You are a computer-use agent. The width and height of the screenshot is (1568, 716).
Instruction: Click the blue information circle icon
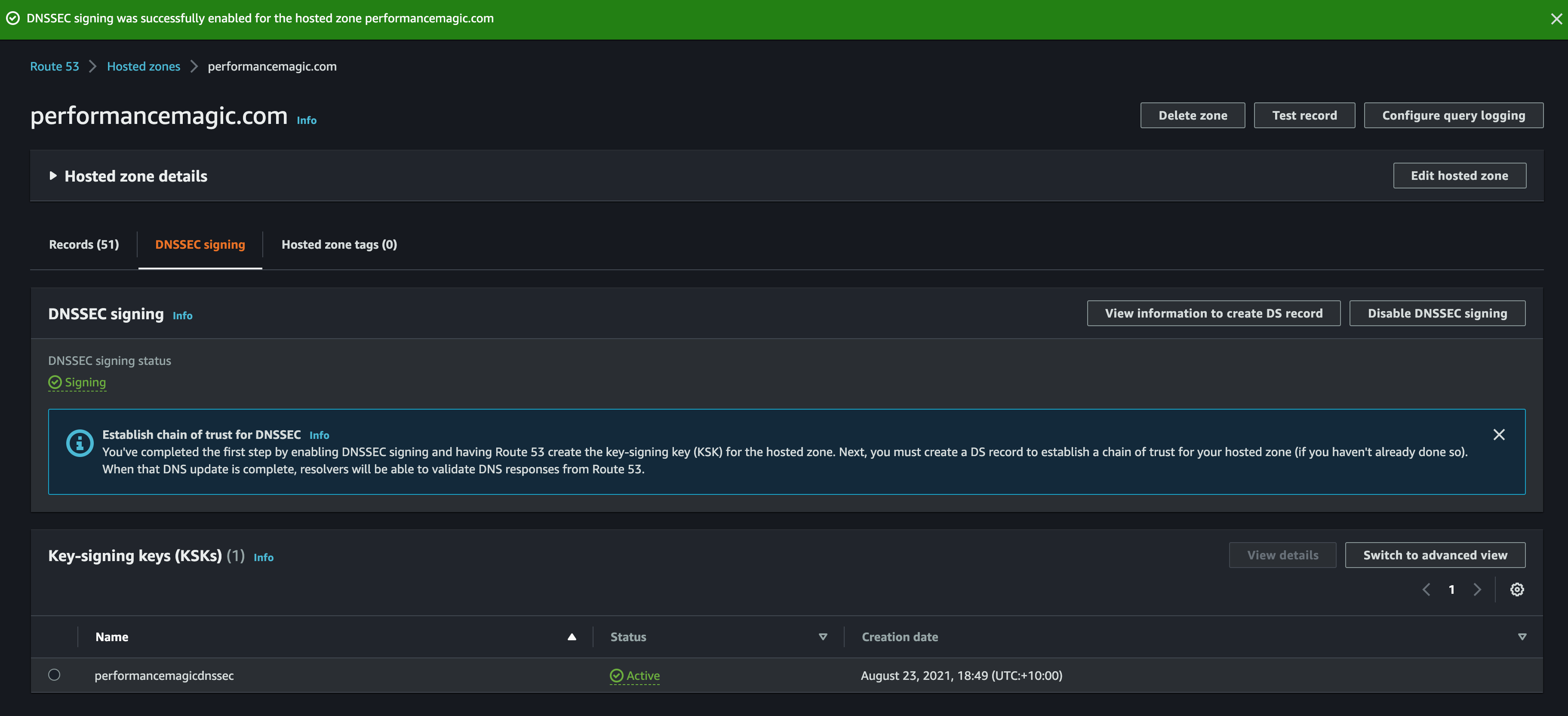(80, 443)
